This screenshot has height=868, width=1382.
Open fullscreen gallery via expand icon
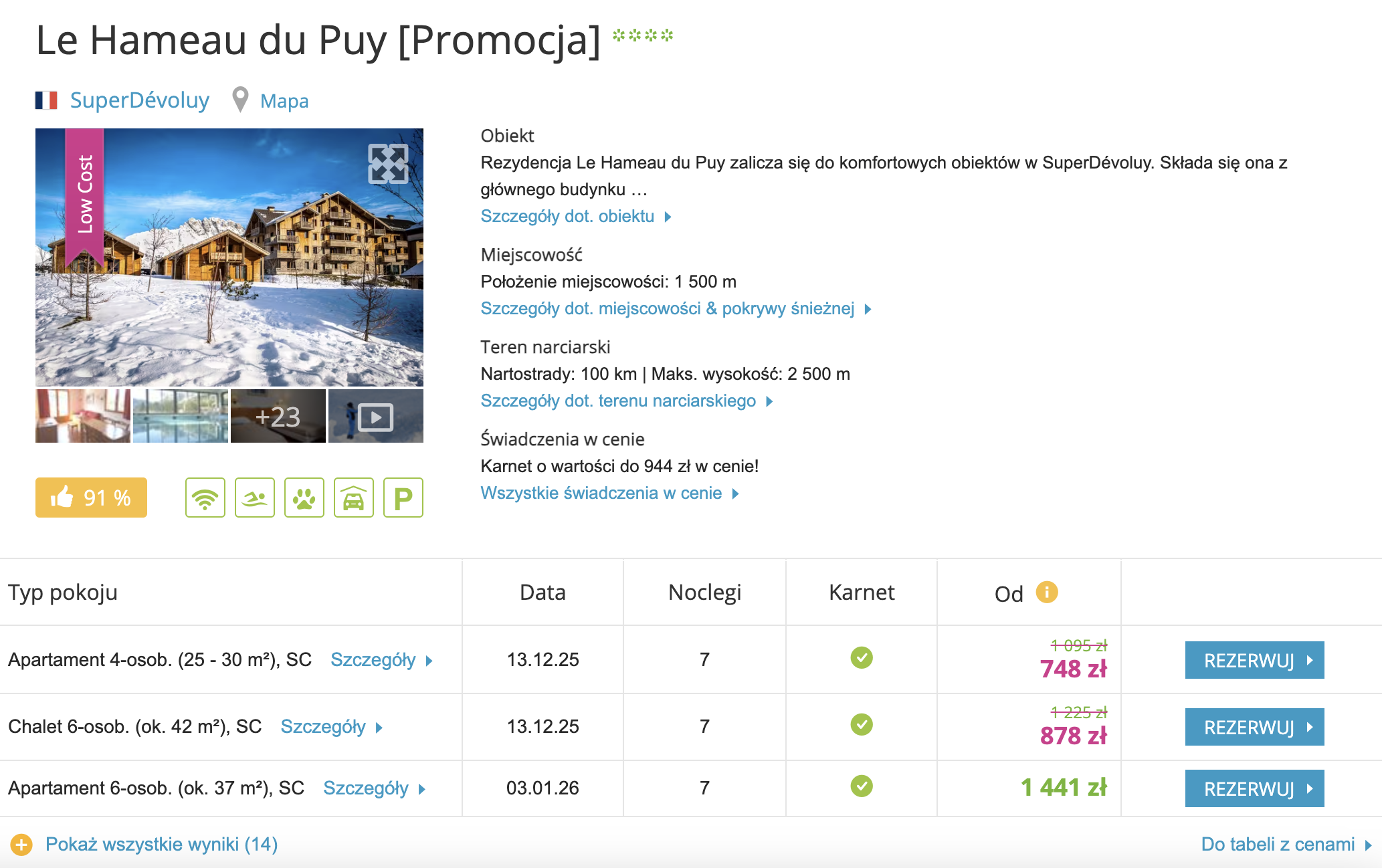click(388, 164)
